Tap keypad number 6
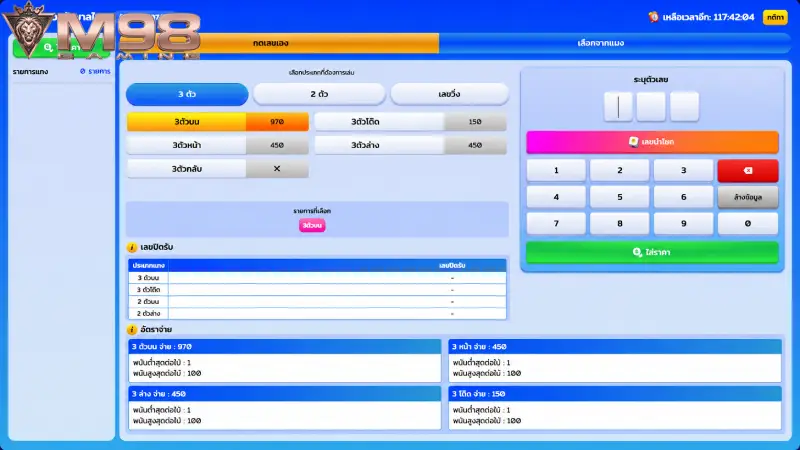Viewport: 800px width, 450px height. point(684,197)
